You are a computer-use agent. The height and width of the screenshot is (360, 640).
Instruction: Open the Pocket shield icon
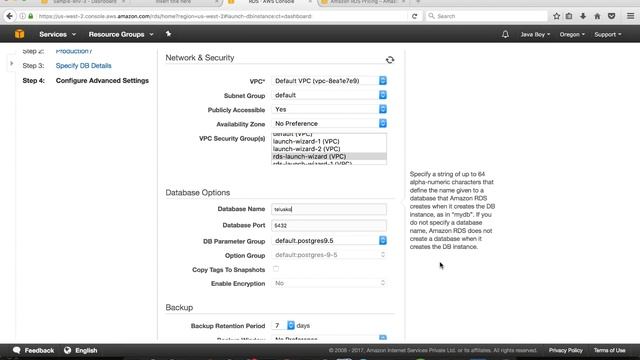(x=611, y=16)
